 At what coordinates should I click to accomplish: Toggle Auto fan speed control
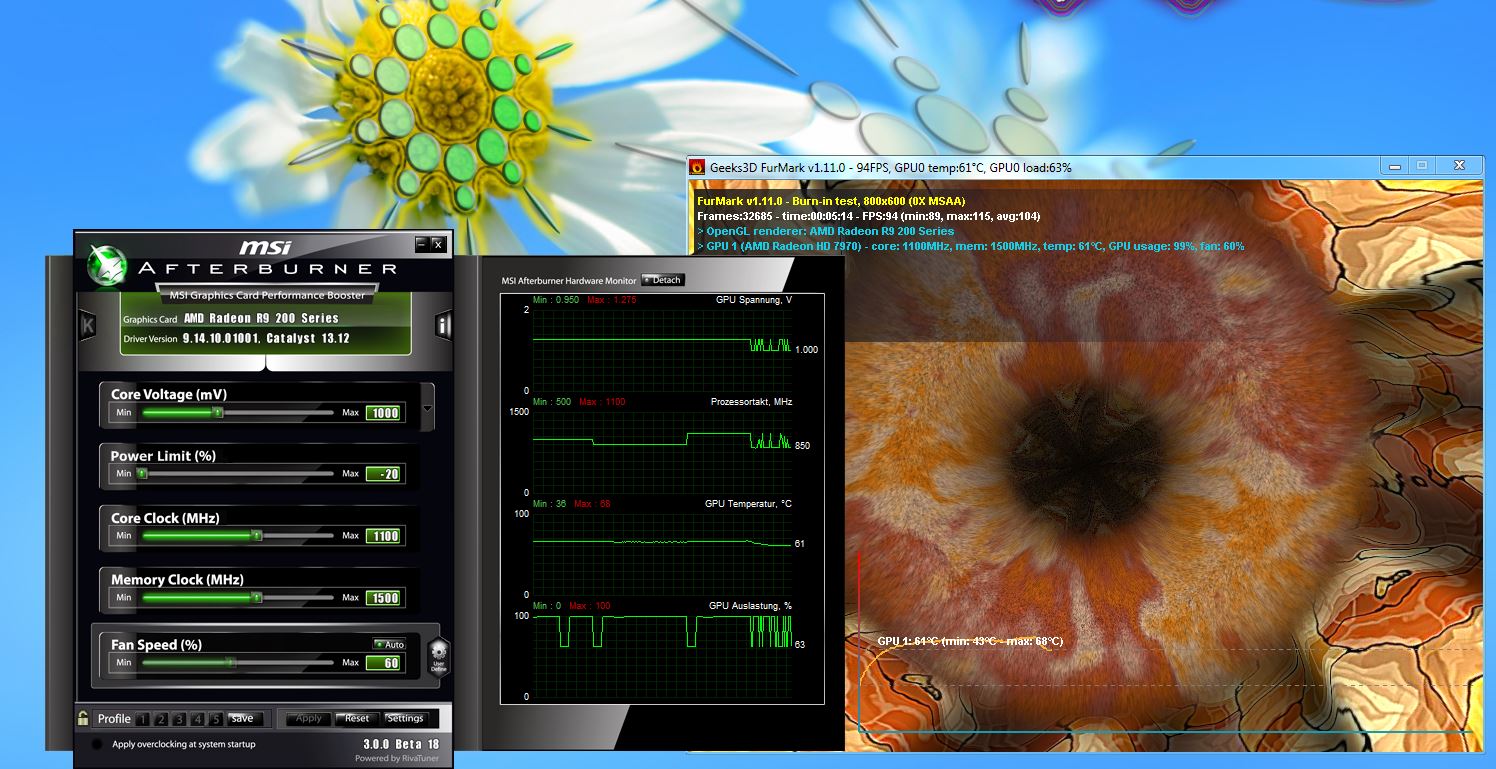[389, 644]
